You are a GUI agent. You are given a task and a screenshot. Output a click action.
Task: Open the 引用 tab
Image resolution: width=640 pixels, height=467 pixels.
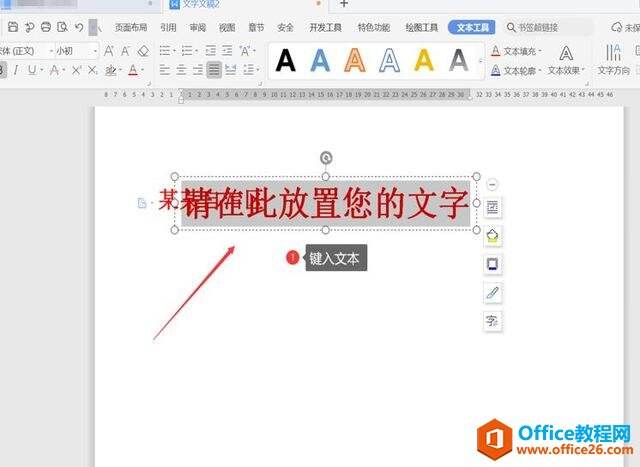(x=168, y=27)
